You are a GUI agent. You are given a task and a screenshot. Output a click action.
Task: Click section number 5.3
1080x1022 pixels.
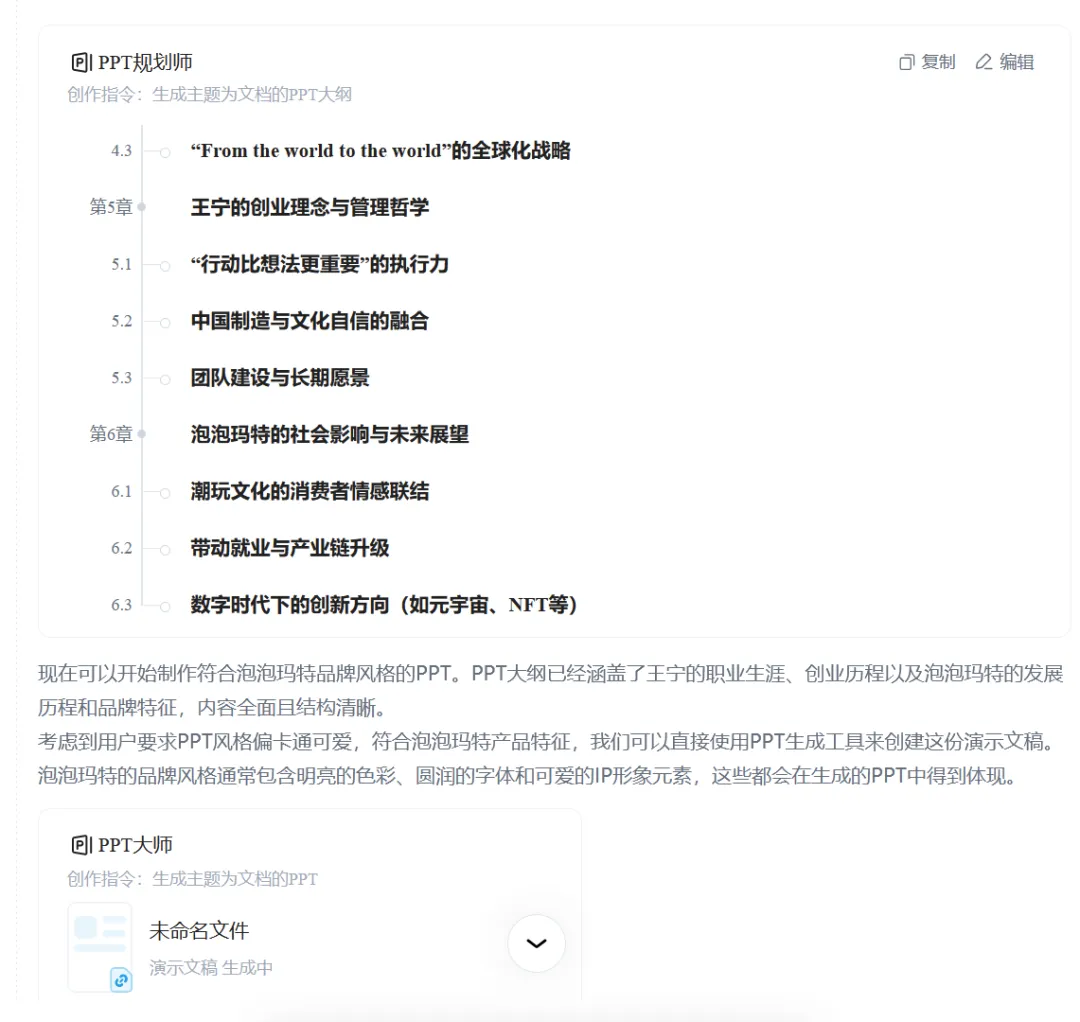[x=121, y=378]
